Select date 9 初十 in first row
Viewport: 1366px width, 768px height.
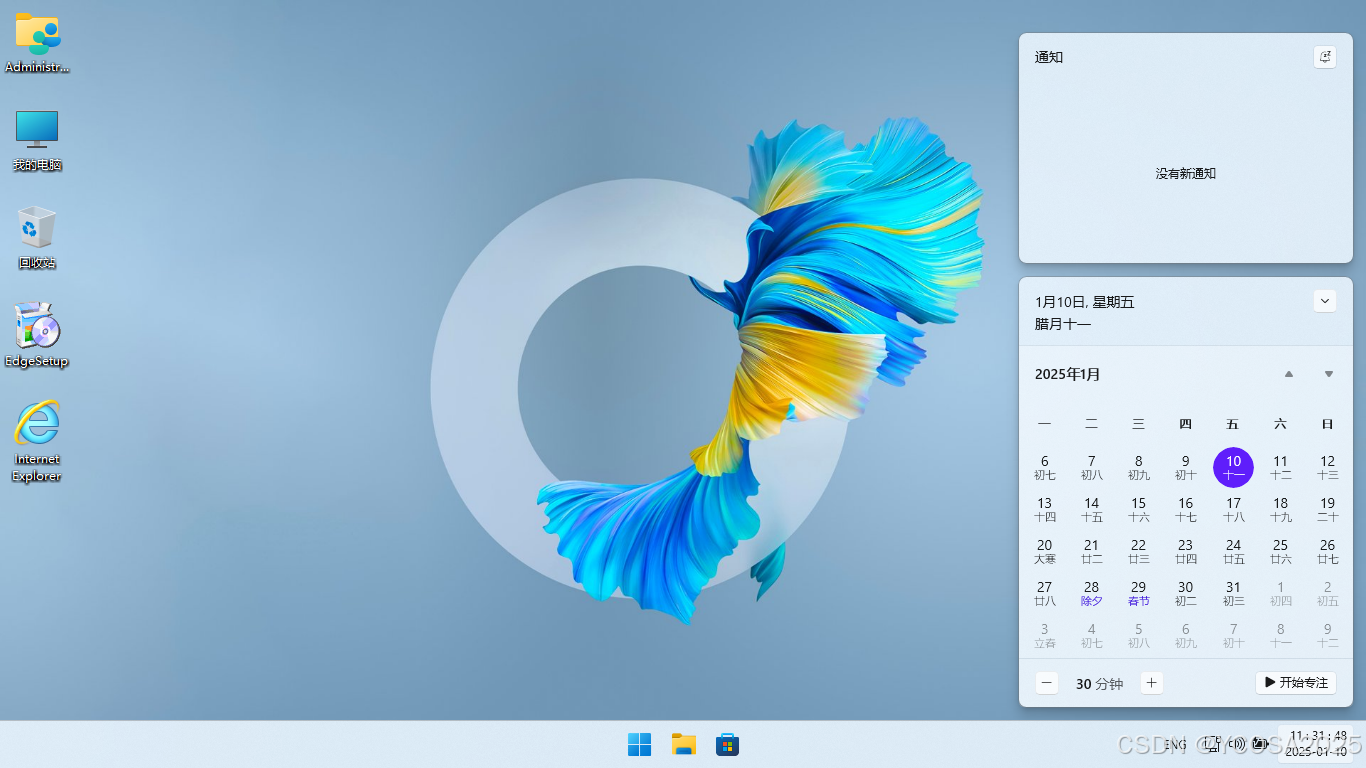tap(1185, 467)
